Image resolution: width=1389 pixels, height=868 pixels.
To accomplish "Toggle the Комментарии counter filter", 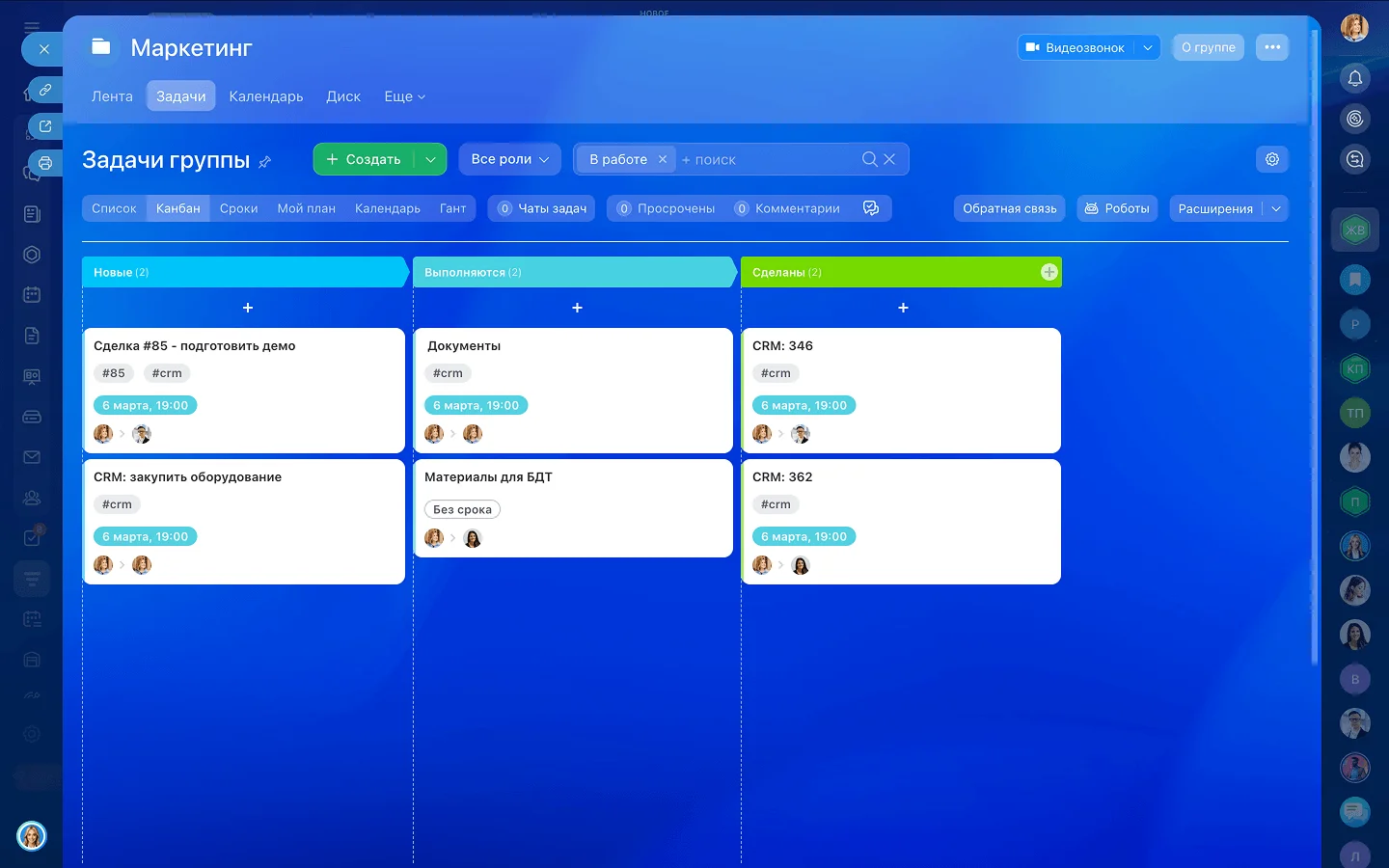I will coord(787,208).
